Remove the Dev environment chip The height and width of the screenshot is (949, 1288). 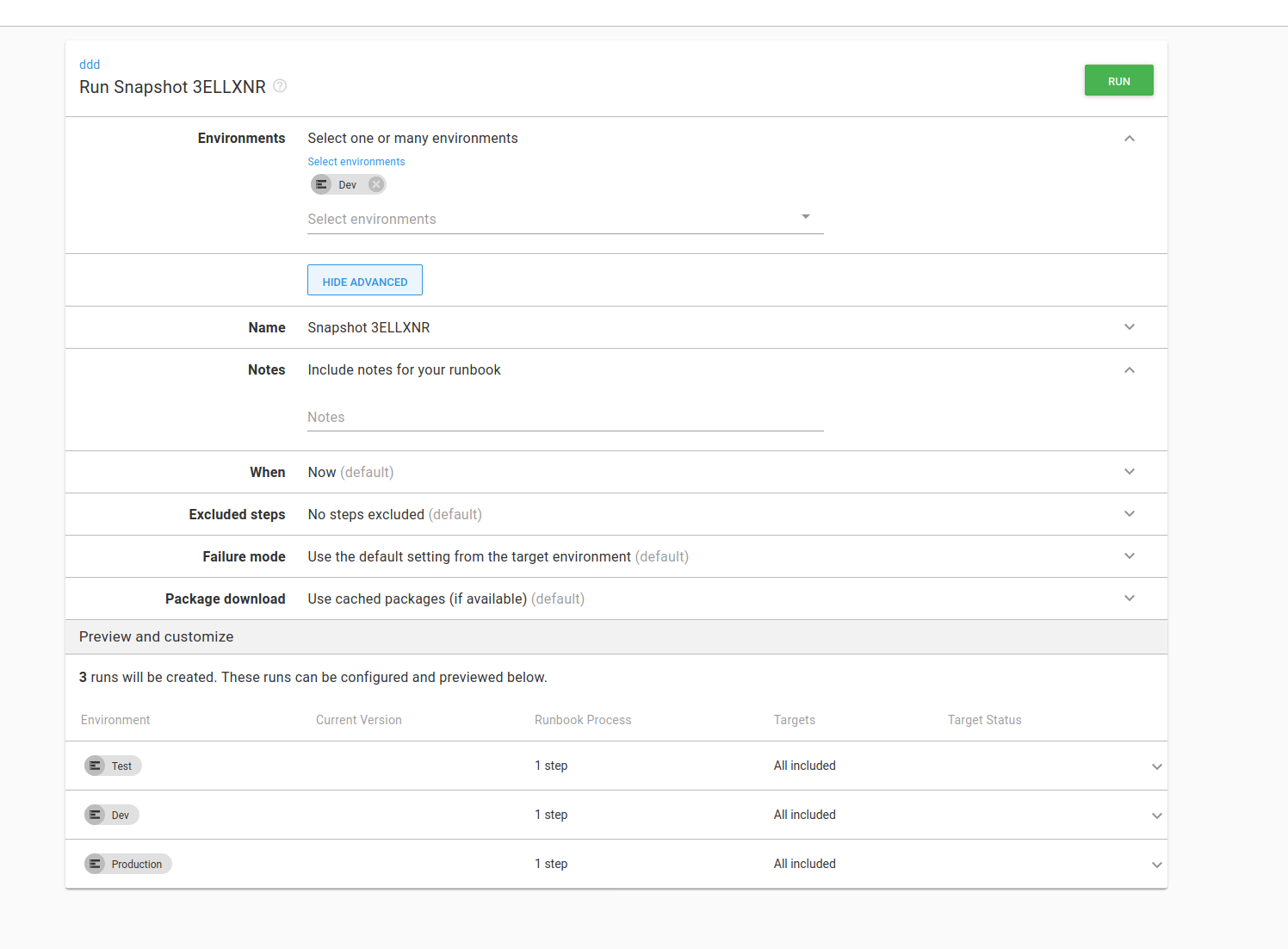pyautogui.click(x=376, y=183)
